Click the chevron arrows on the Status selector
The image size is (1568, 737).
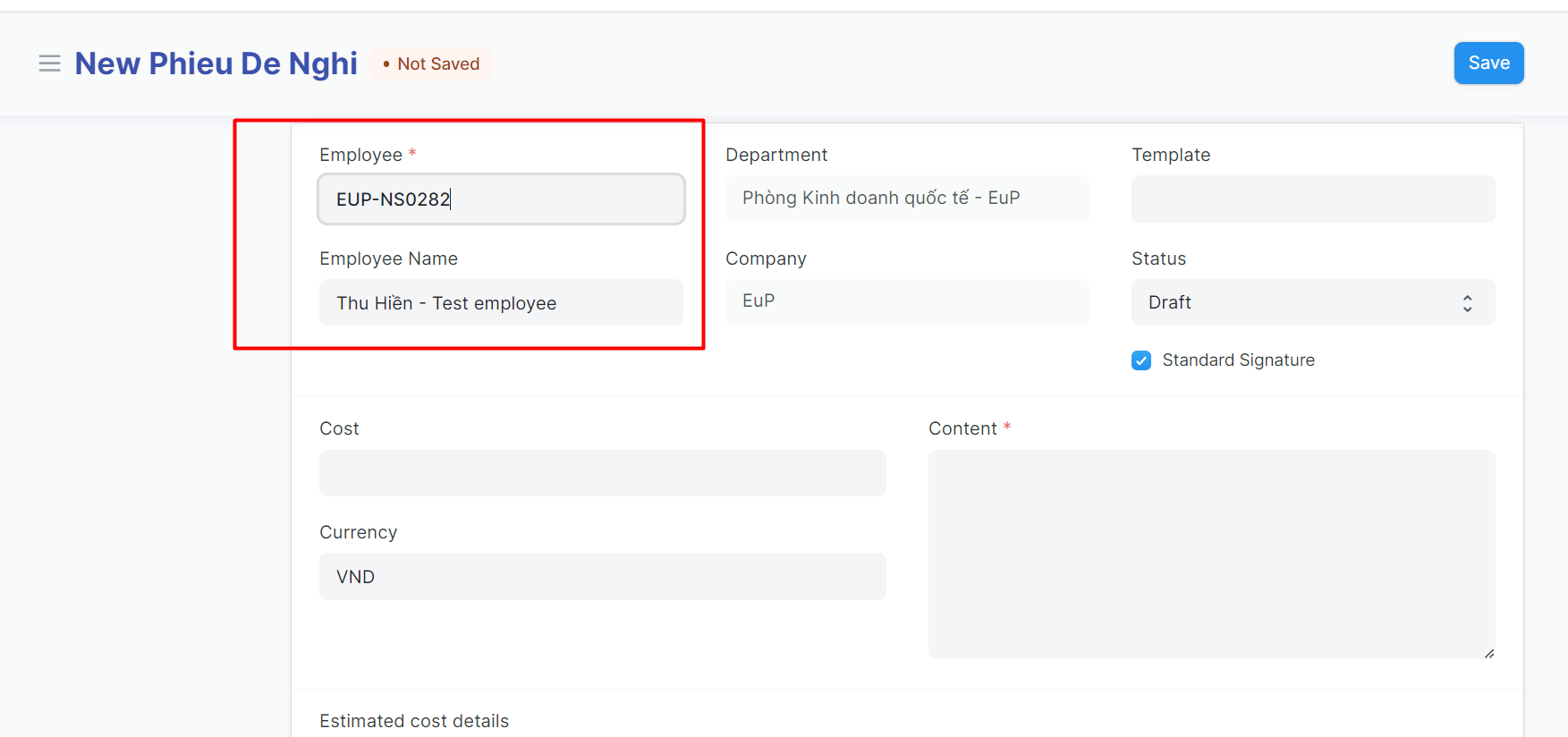point(1467,303)
